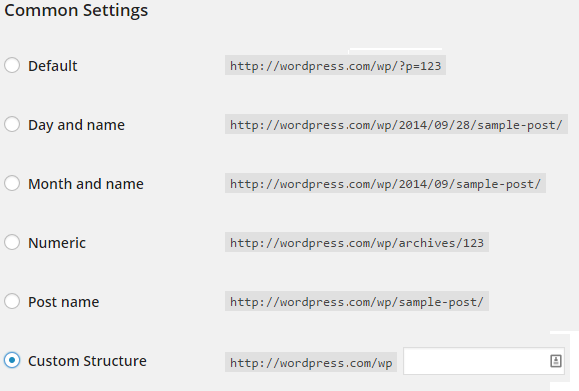Click the "Post name" label text
This screenshot has width=579, height=391.
64,302
